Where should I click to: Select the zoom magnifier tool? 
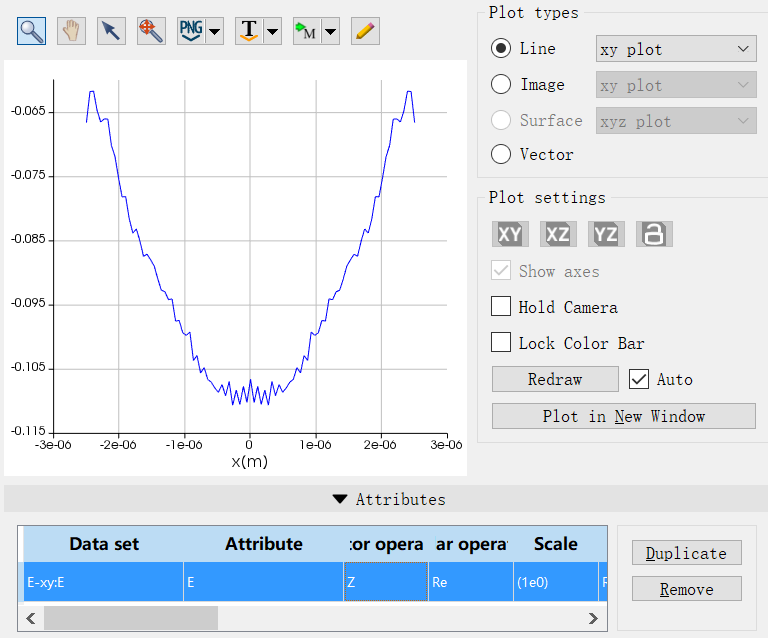tap(31, 31)
